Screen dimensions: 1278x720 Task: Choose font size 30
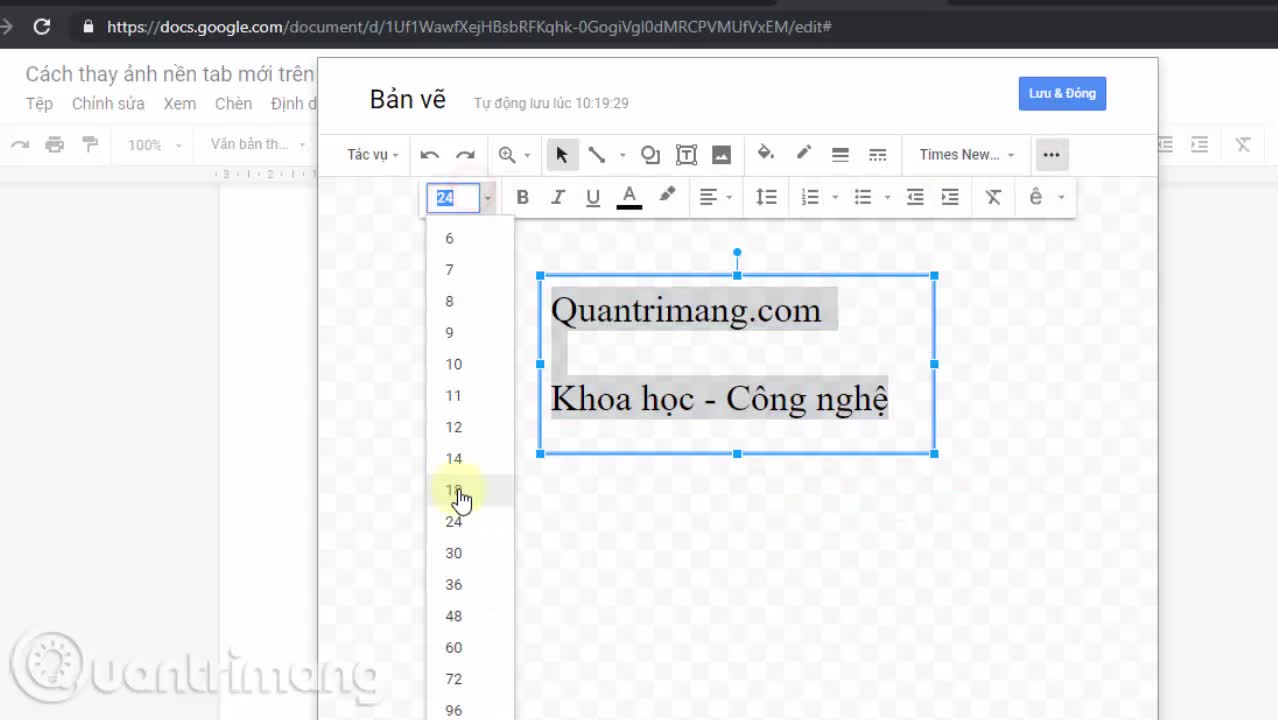(470, 553)
